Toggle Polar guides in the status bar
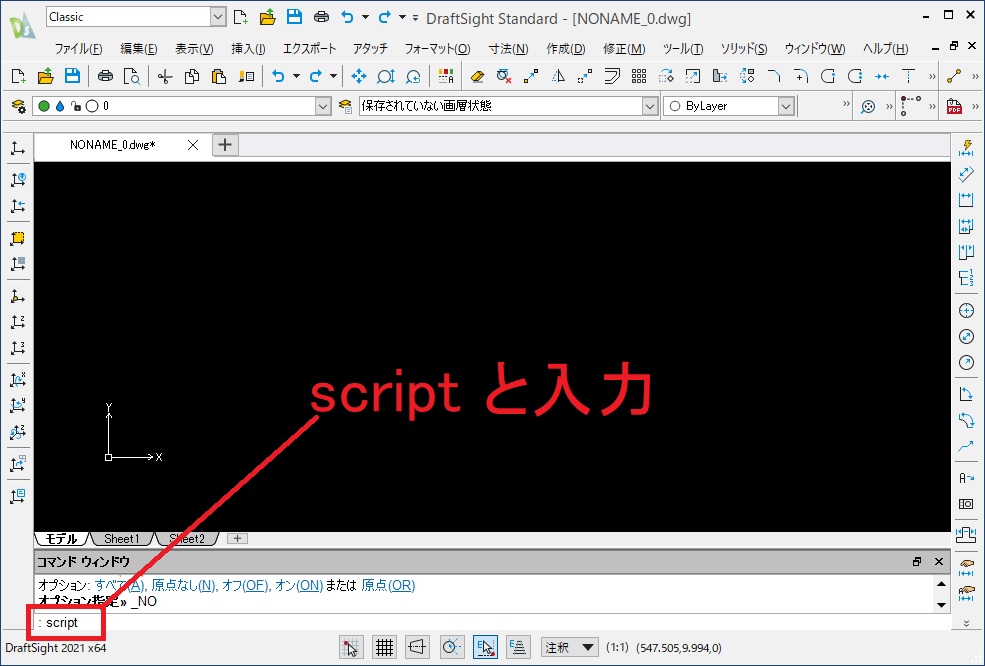Screen dimensions: 985x666 point(452,647)
